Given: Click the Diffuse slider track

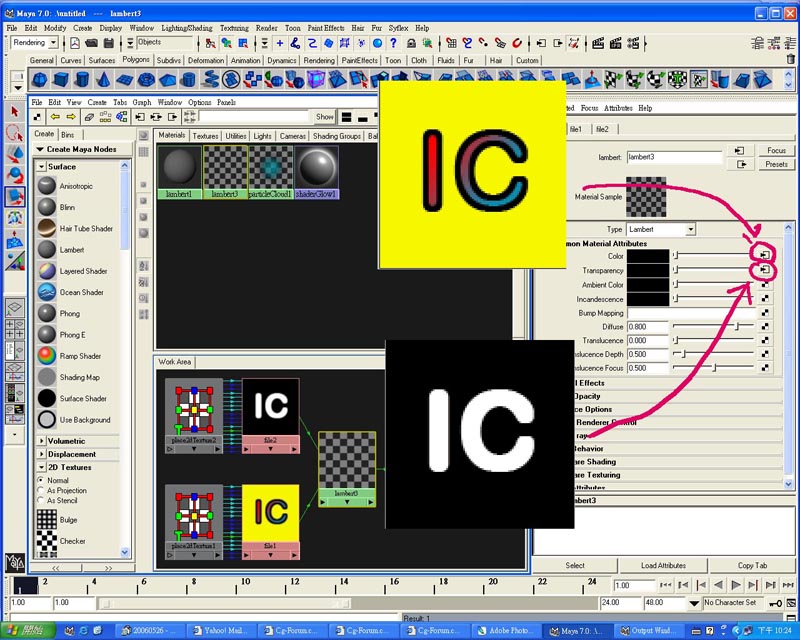Looking at the screenshot, I should click(713, 326).
